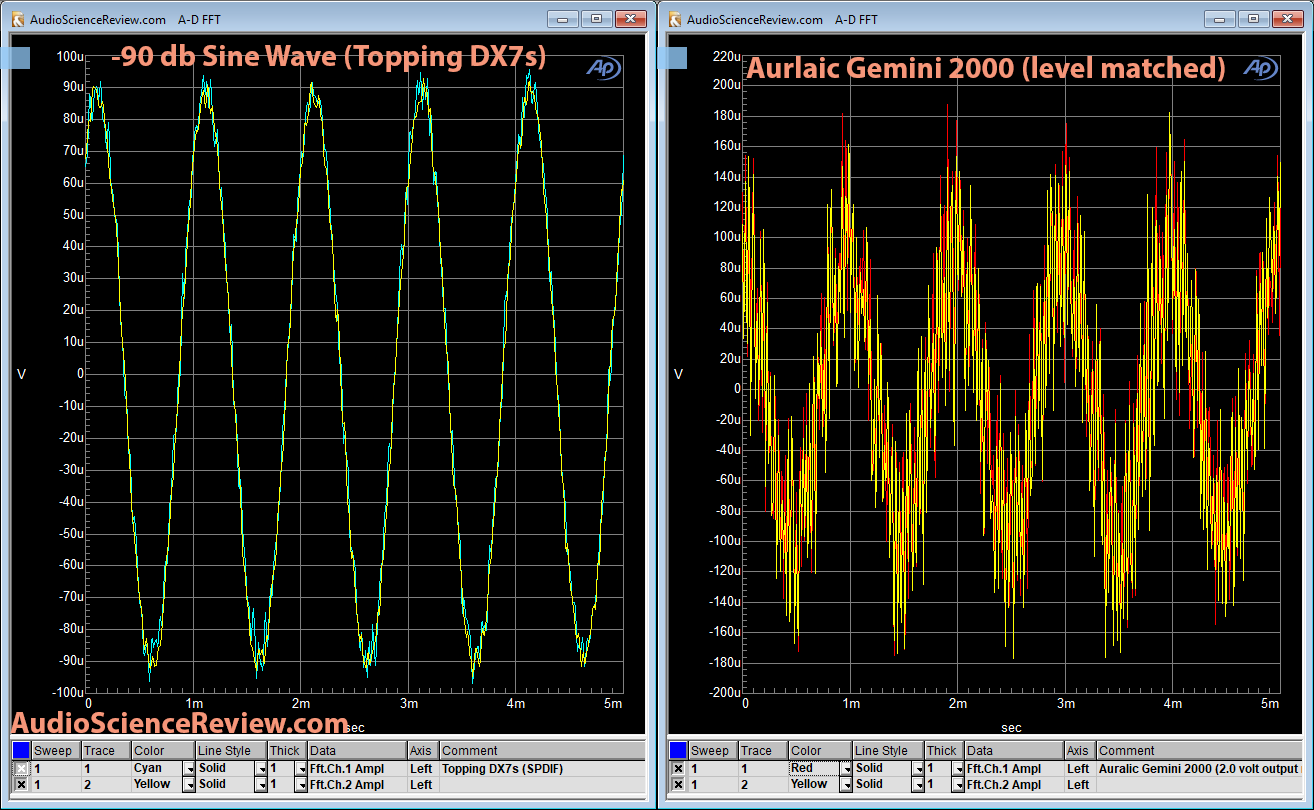Click the 'Cyan' color name field
The image size is (1314, 810).
[x=156, y=768]
